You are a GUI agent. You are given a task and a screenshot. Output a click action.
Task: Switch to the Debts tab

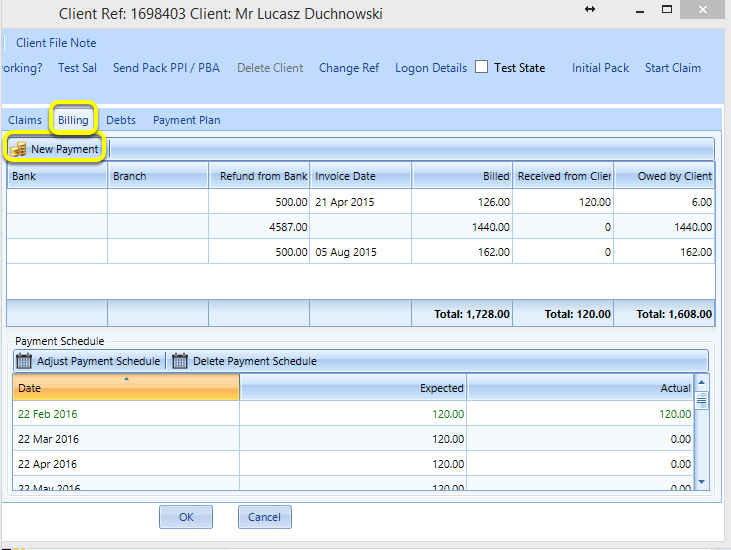tap(121, 120)
